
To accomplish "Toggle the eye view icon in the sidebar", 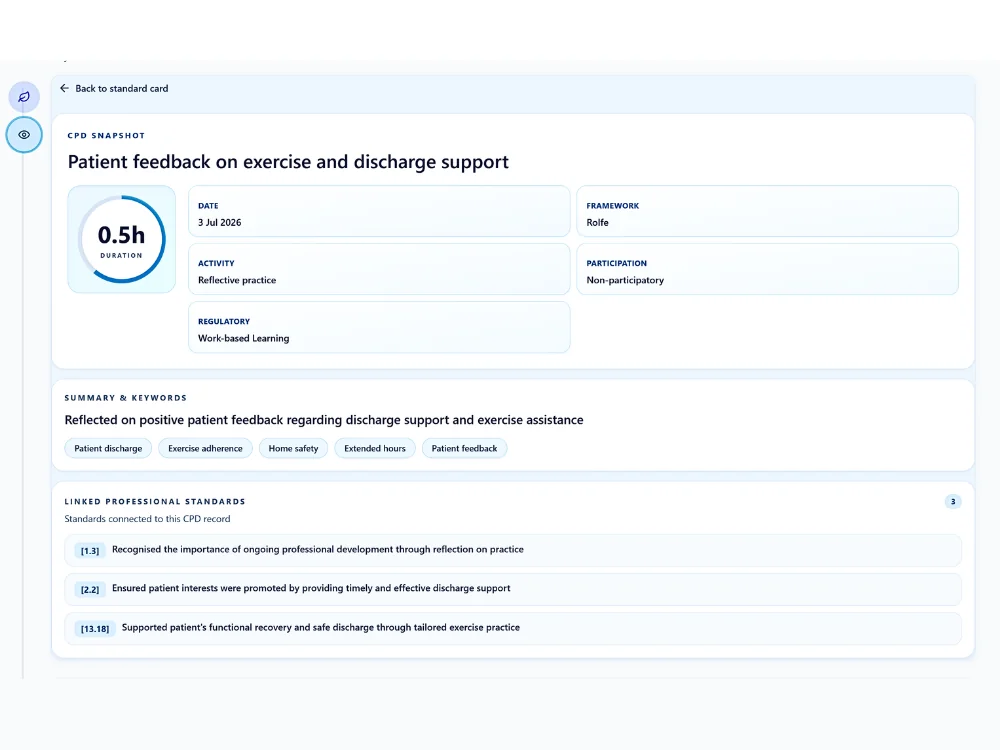I will tap(24, 135).
